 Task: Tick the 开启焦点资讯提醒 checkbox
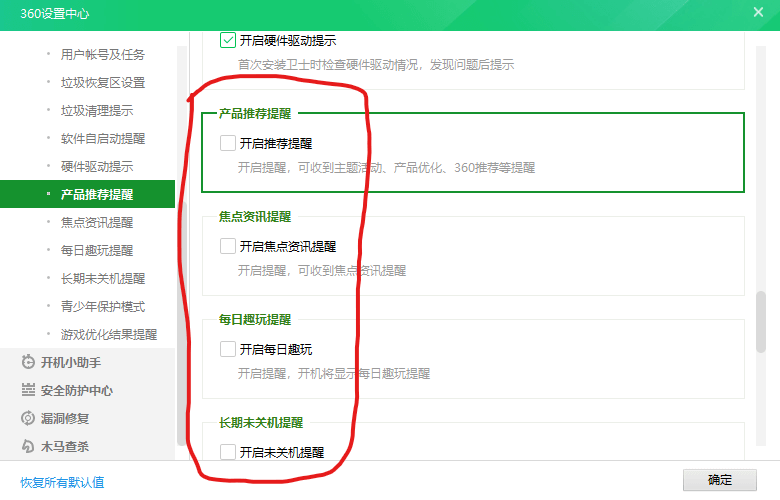228,246
